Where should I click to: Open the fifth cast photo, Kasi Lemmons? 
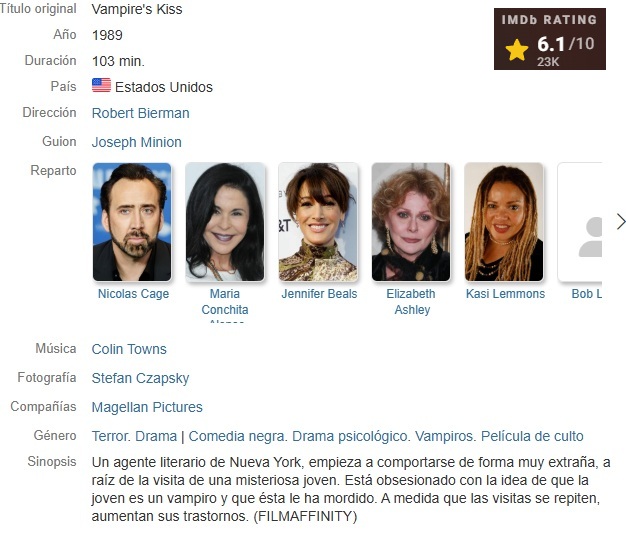504,222
